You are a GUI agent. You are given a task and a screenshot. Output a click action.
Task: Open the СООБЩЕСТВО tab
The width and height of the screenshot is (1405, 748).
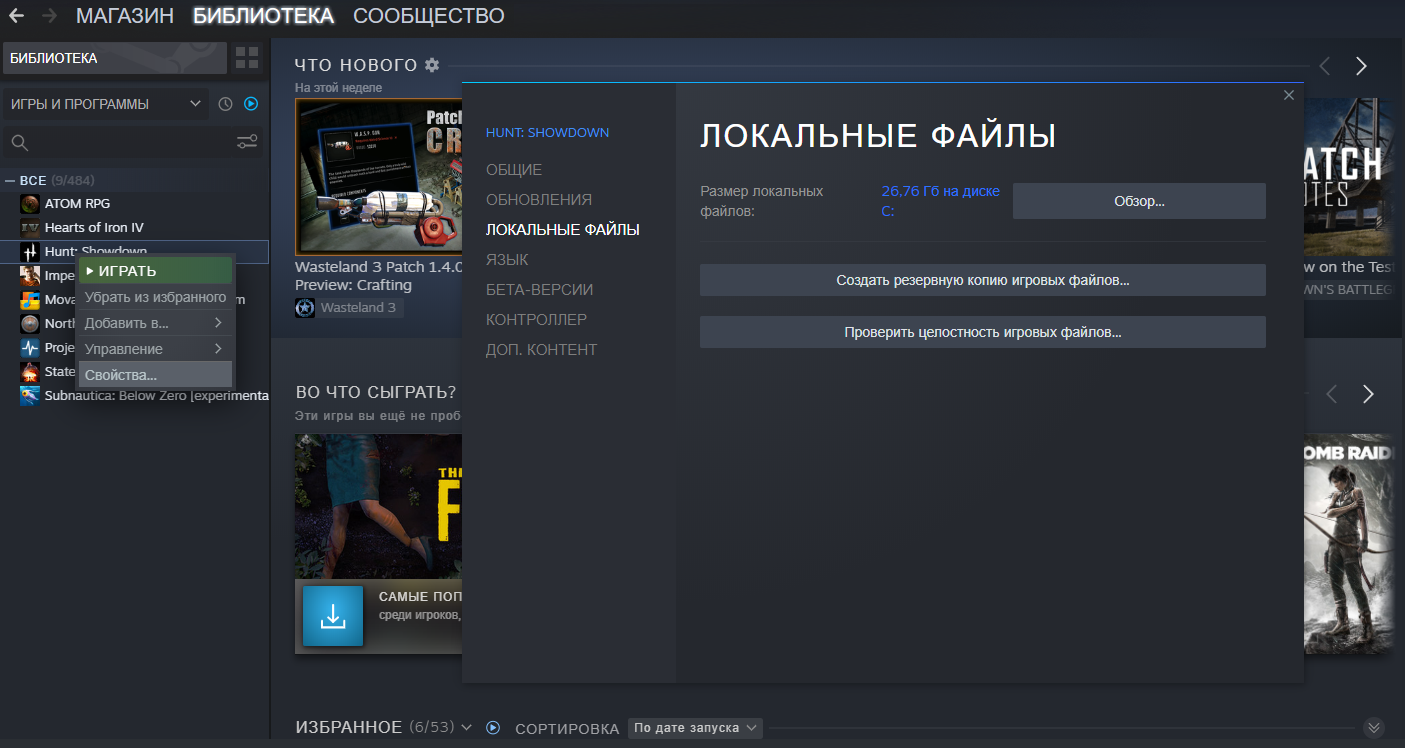(x=429, y=16)
